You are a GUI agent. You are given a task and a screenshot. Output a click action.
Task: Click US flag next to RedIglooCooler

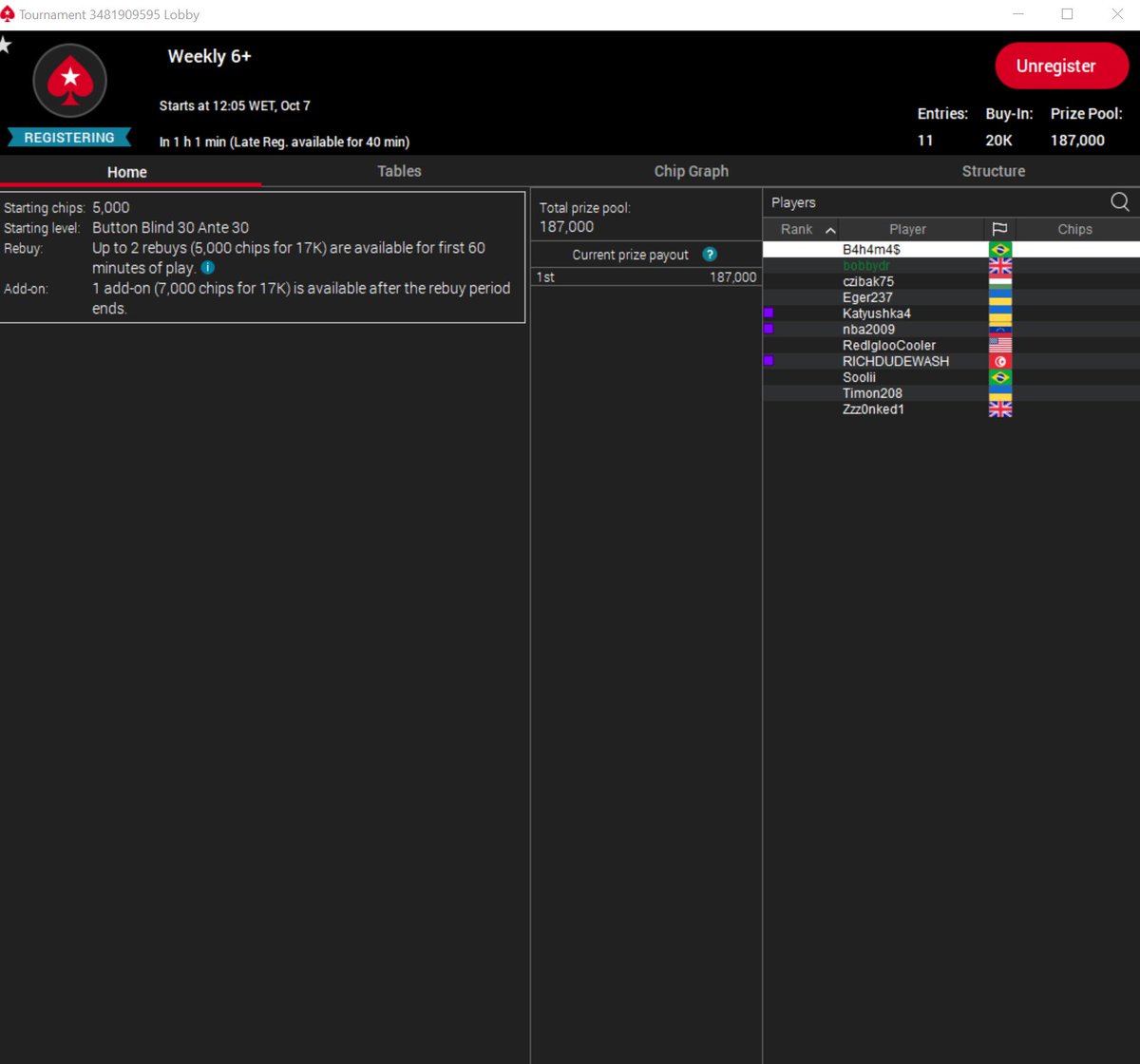tap(999, 346)
